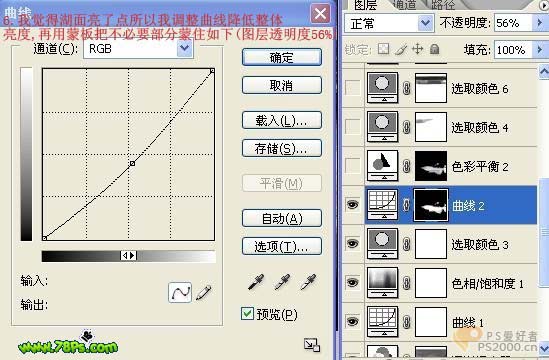Click the gradient toggle arrows under the curve
This screenshot has width=549, height=360.
[128, 256]
